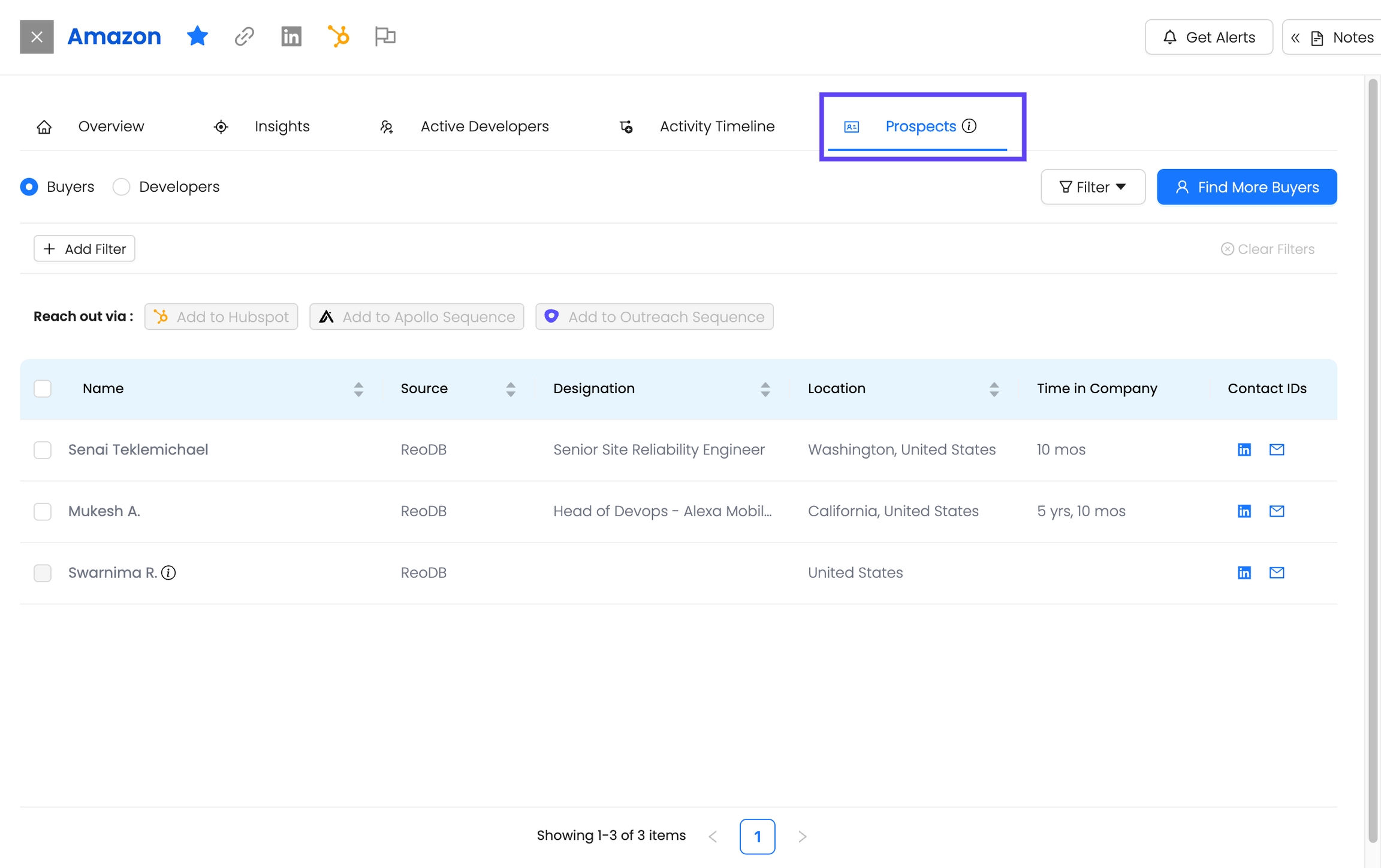Click Find More Buyers button

1247,187
